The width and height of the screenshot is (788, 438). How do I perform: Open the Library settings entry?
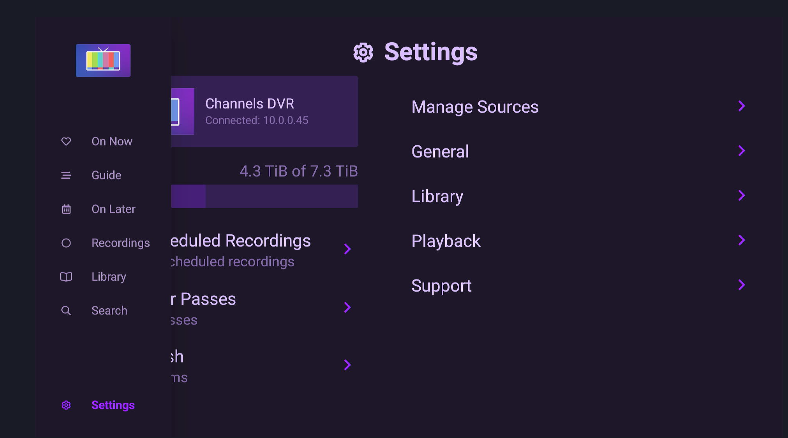point(437,196)
